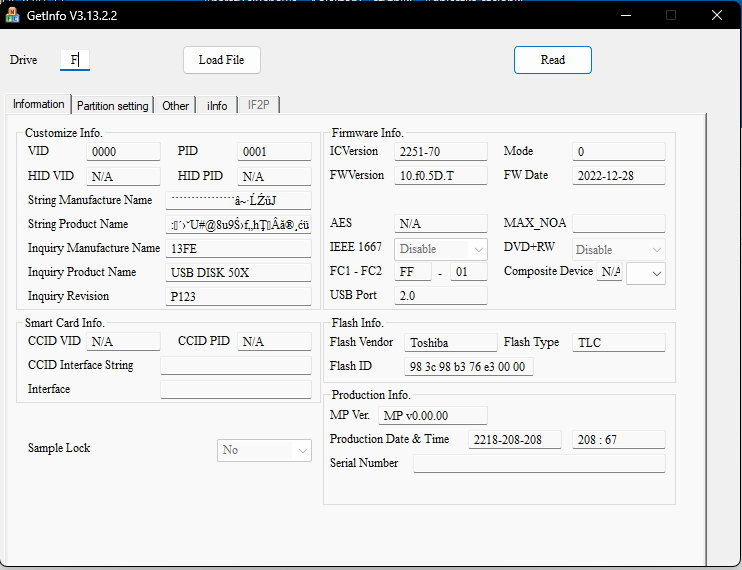742x570 pixels.
Task: Click the Flash Type field TLC
Action: click(619, 343)
